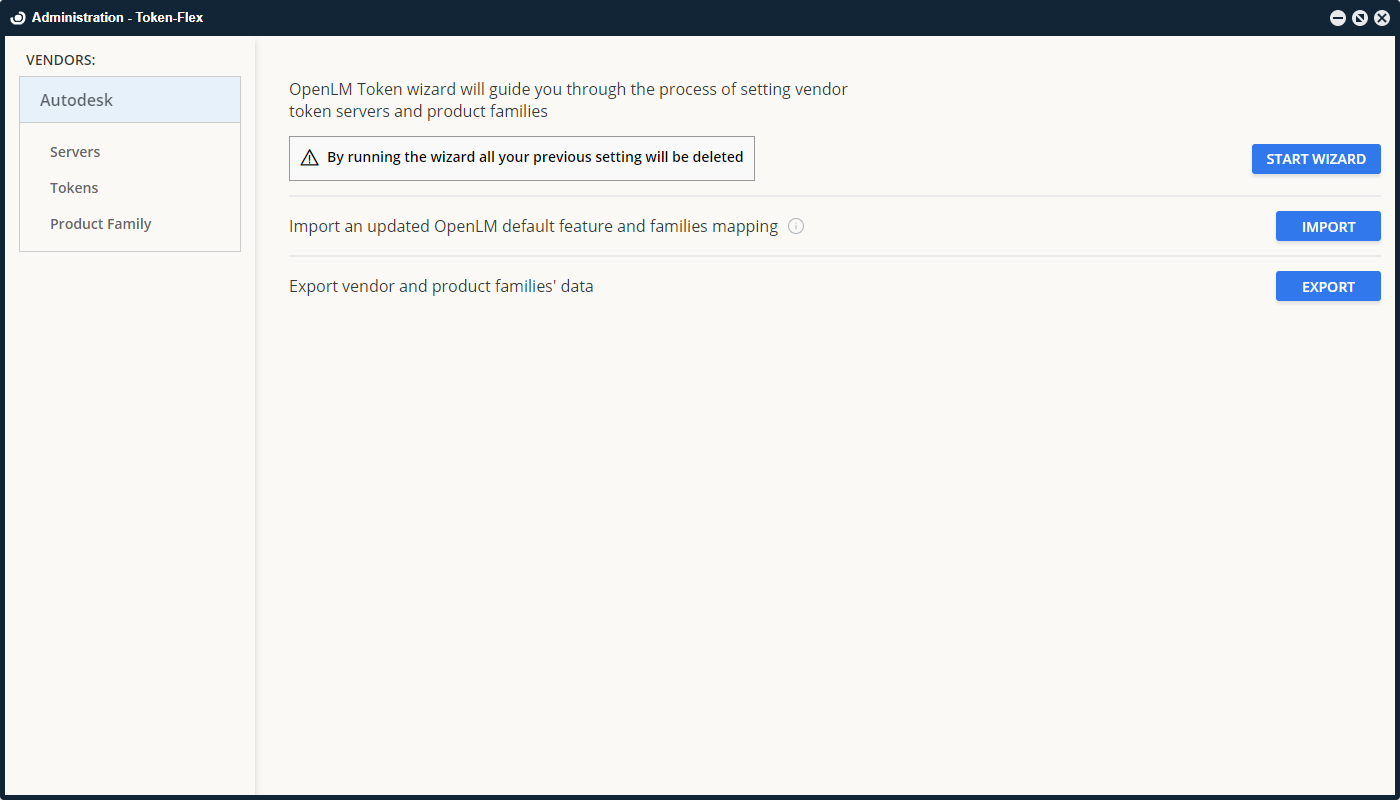Click the OpenLM logo in the title bar
This screenshot has width=1400, height=800.
(16, 17)
